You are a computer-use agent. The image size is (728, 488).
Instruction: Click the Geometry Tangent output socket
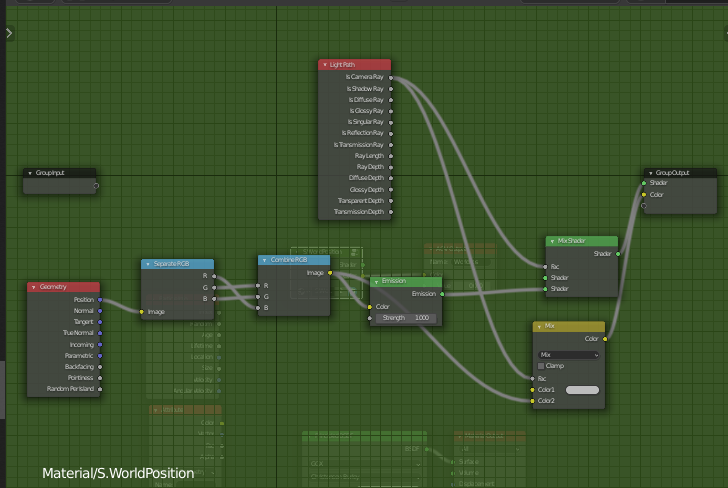[x=100, y=322]
